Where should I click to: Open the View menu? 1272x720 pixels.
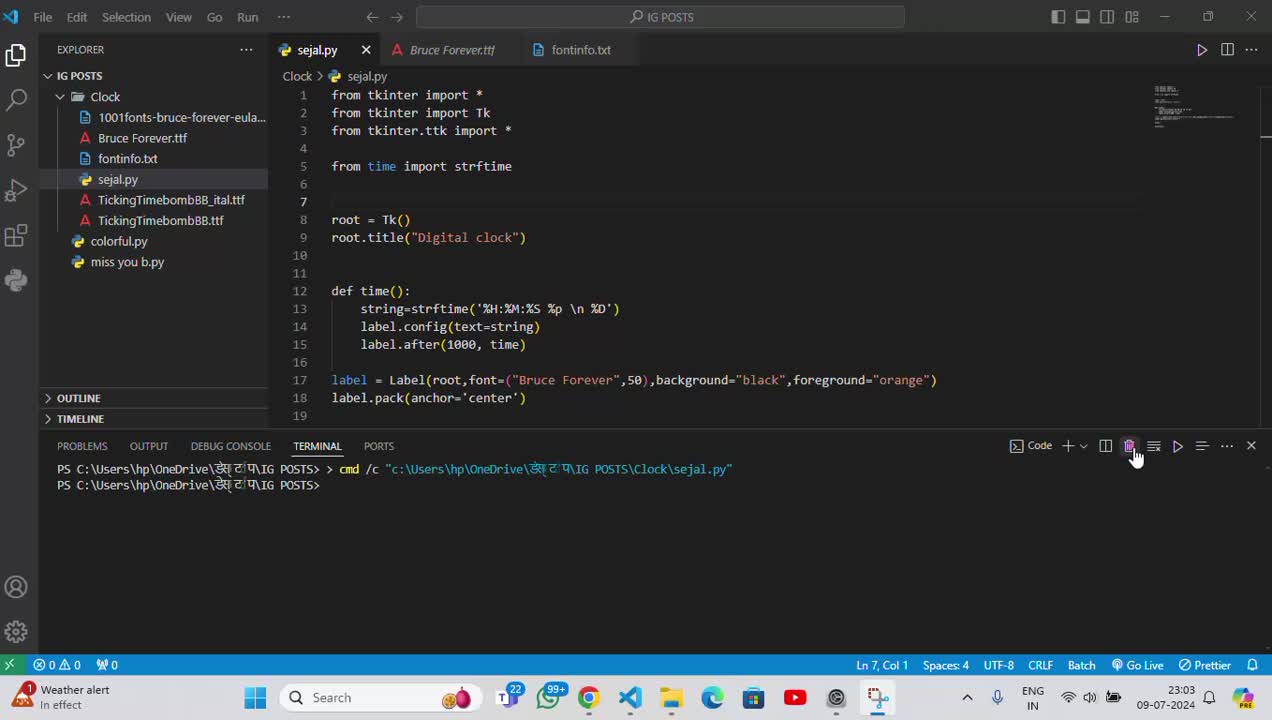point(179,17)
